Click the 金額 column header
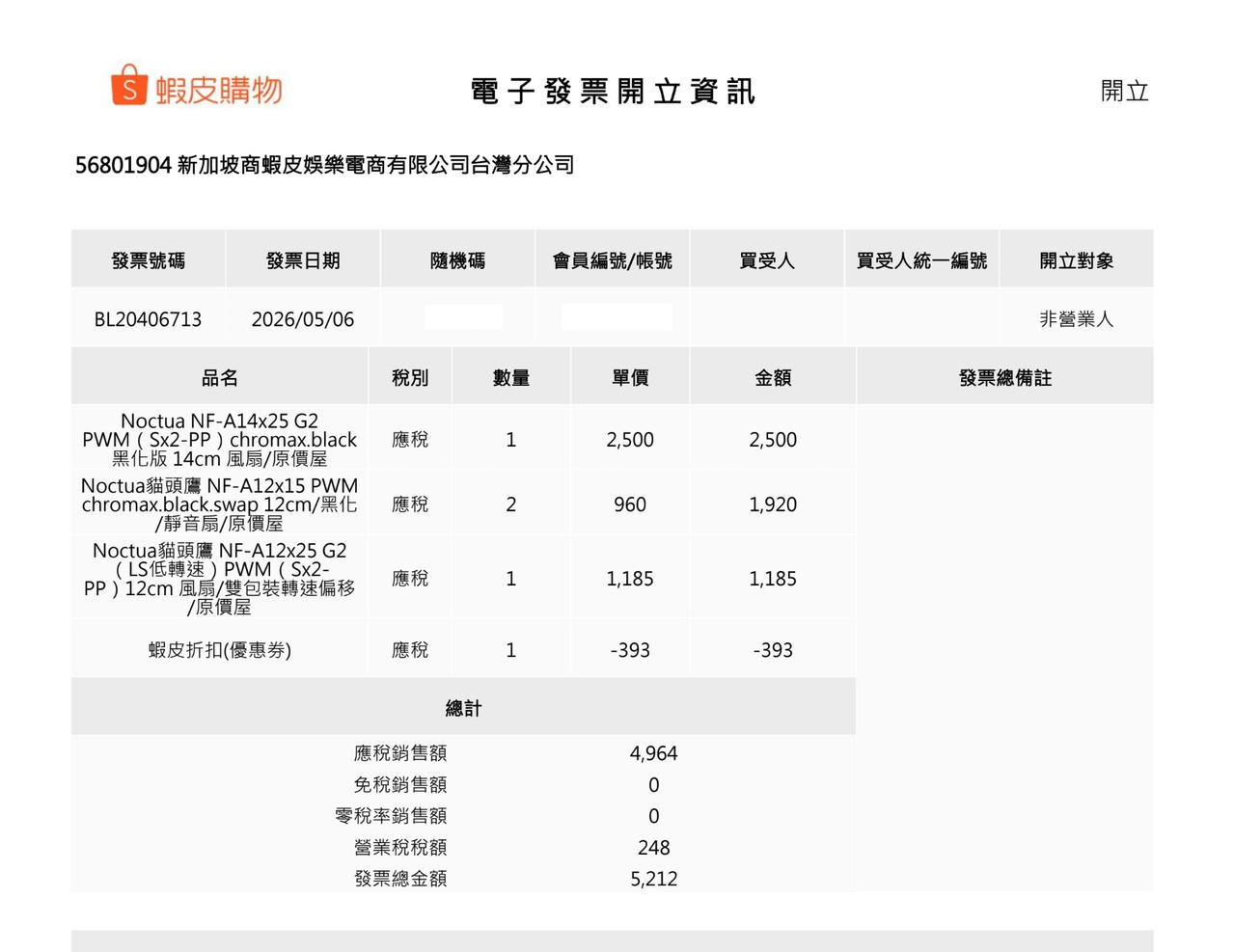Viewport: 1234px width, 952px height. (x=773, y=378)
